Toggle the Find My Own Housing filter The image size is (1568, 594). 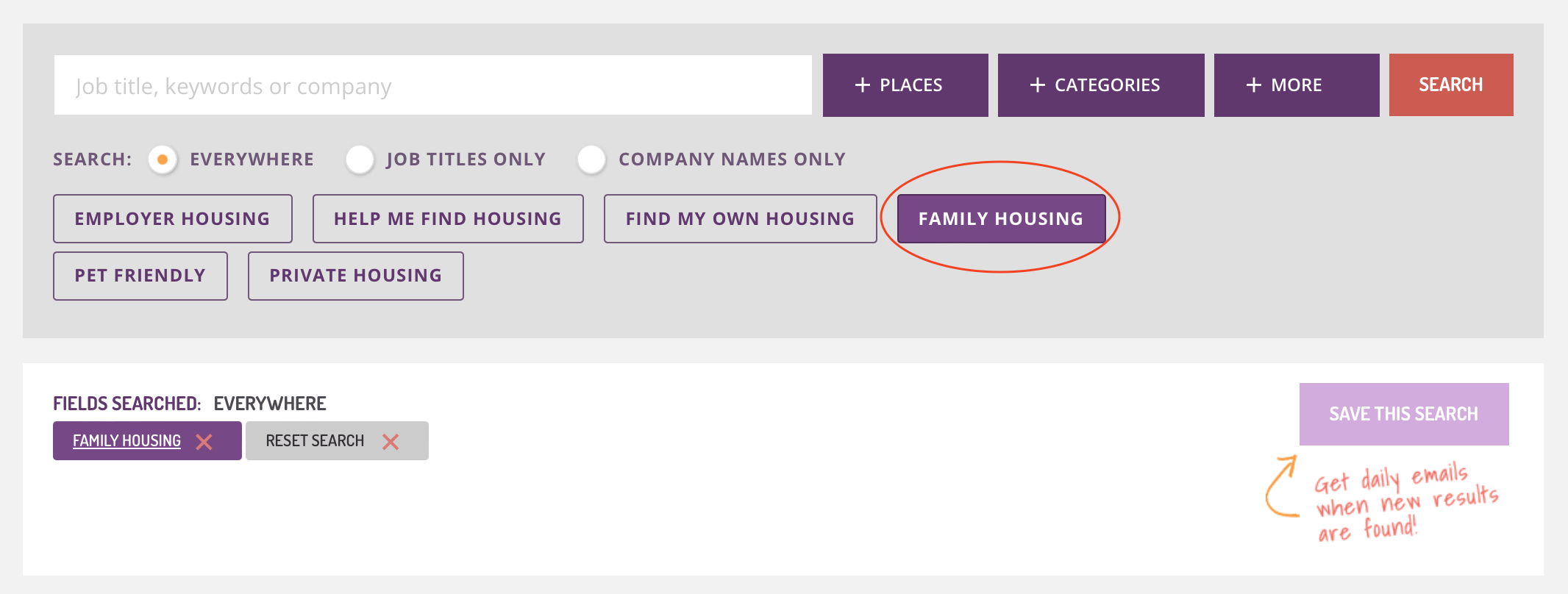741,218
